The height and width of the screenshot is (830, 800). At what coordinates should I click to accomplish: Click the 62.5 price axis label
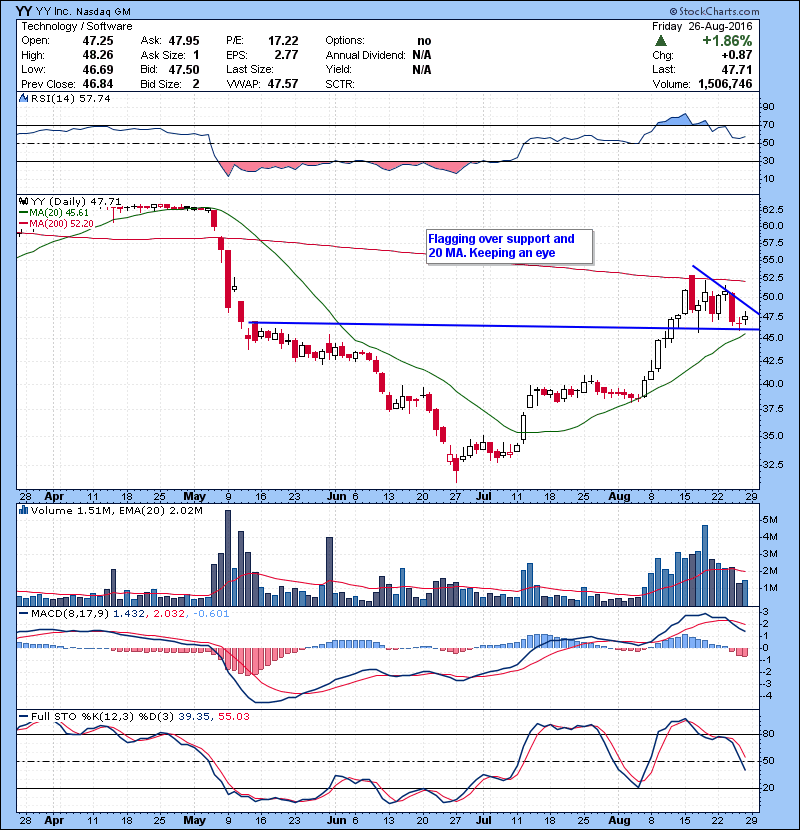(772, 210)
